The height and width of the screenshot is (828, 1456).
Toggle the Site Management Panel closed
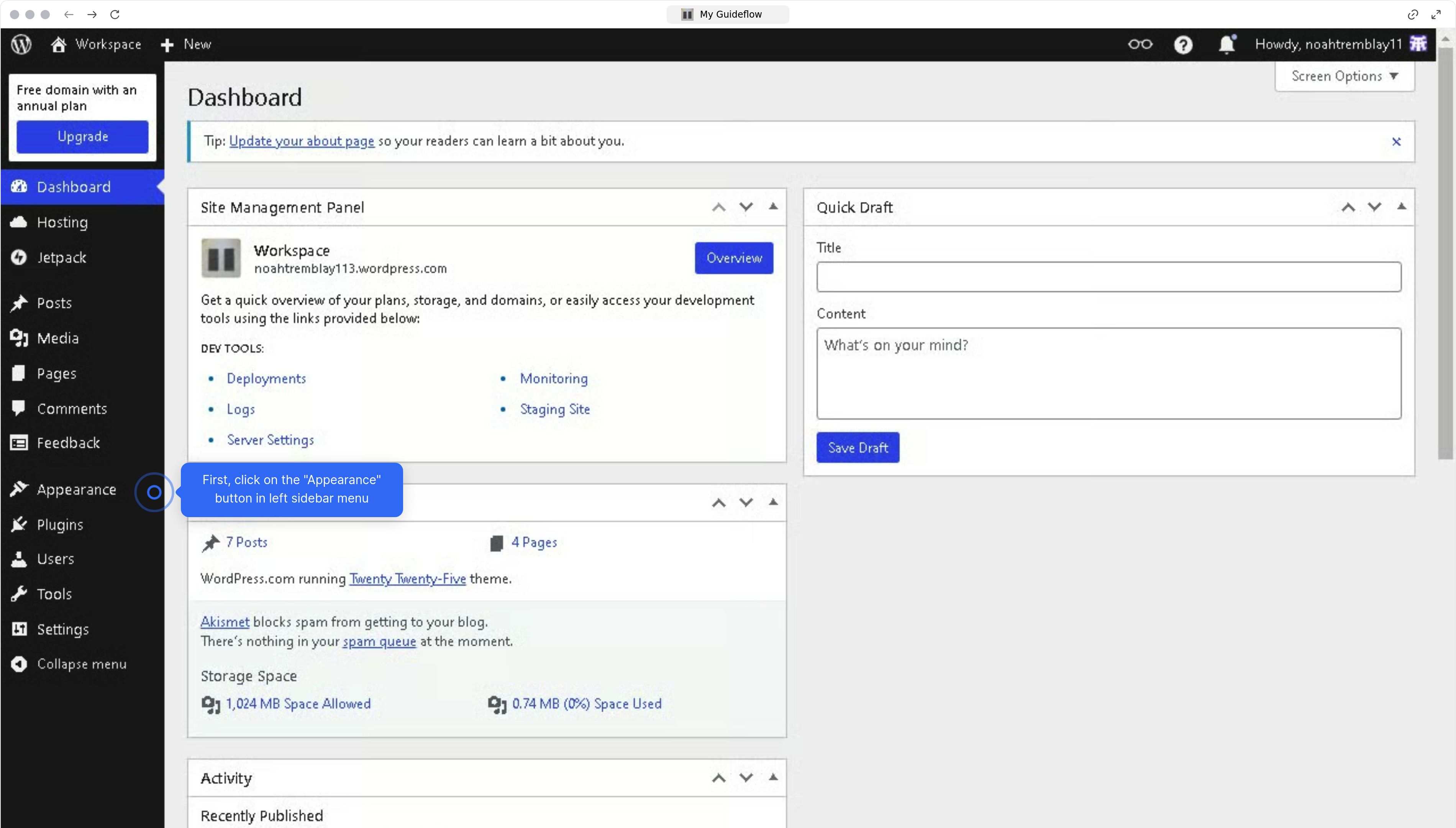[x=773, y=207]
